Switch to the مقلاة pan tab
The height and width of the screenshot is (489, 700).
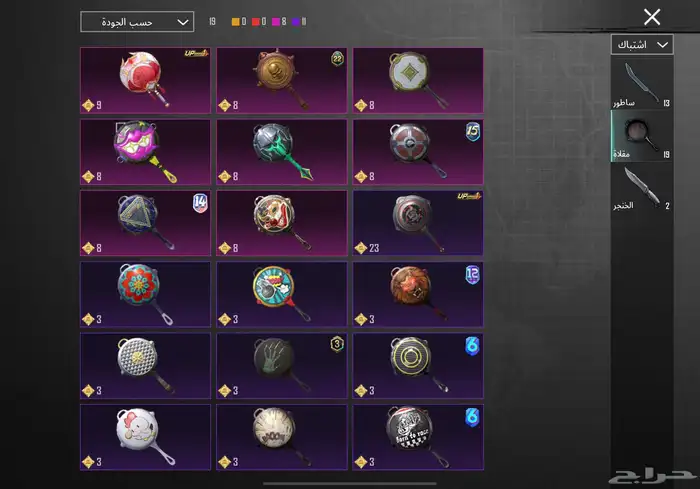(642, 136)
